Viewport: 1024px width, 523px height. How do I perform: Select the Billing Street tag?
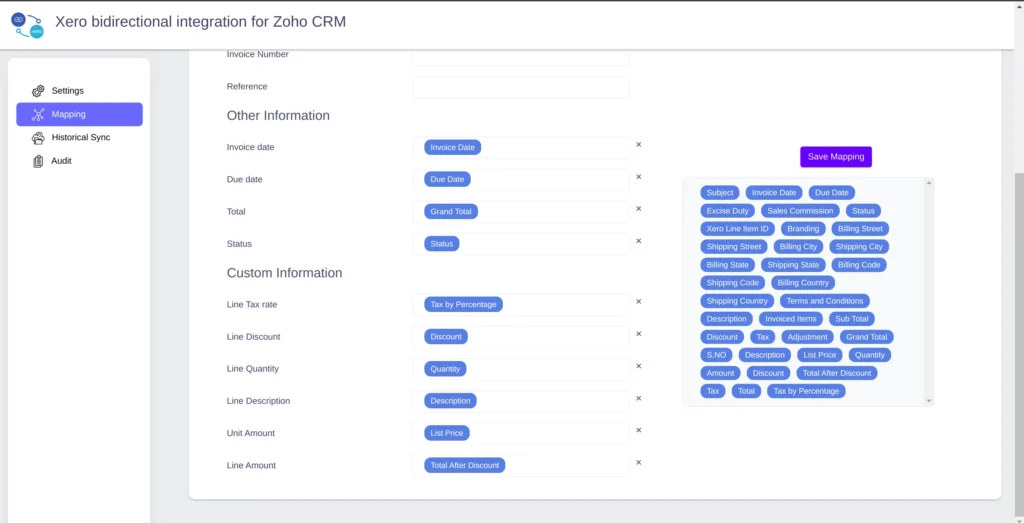point(860,229)
